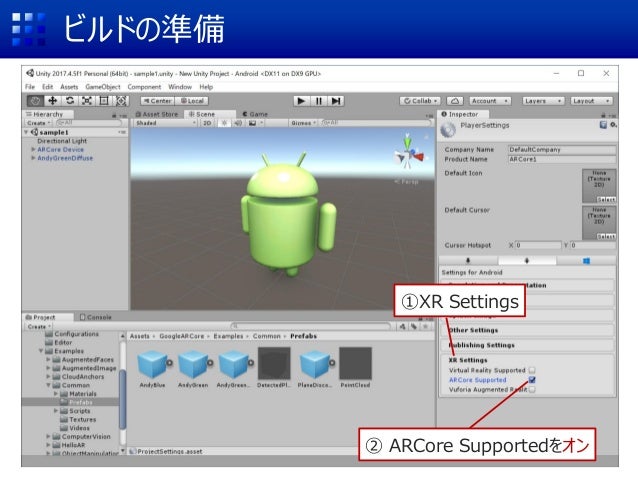Viewport: 638px width, 479px height.
Task: Switch to Android platform settings tab
Action: (527, 260)
